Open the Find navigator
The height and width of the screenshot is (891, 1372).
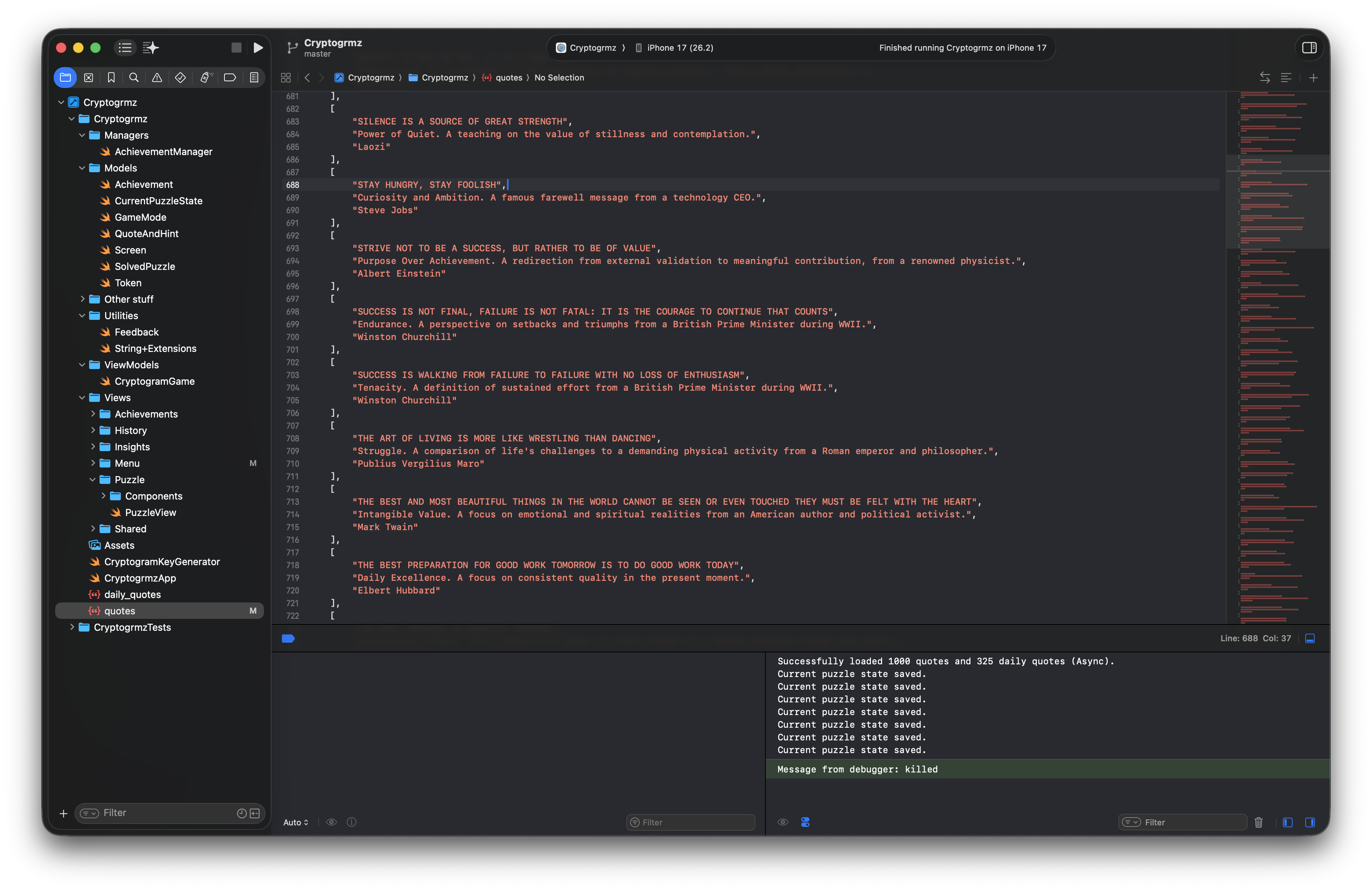coord(134,77)
